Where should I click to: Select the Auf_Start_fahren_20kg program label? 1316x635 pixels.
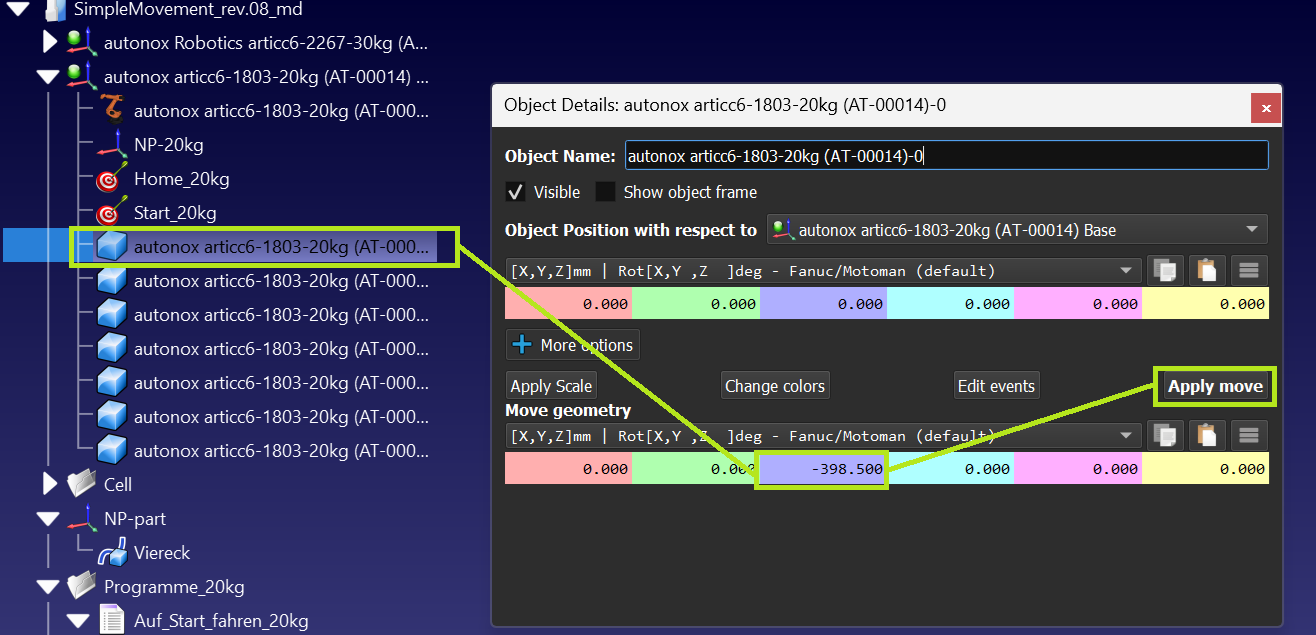(221, 621)
